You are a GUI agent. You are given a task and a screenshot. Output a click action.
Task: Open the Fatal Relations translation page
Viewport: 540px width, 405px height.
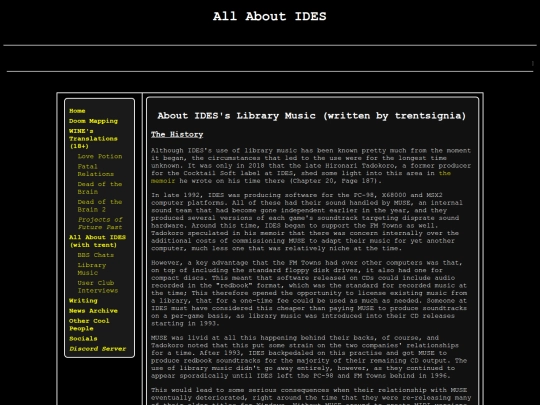click(x=95, y=170)
